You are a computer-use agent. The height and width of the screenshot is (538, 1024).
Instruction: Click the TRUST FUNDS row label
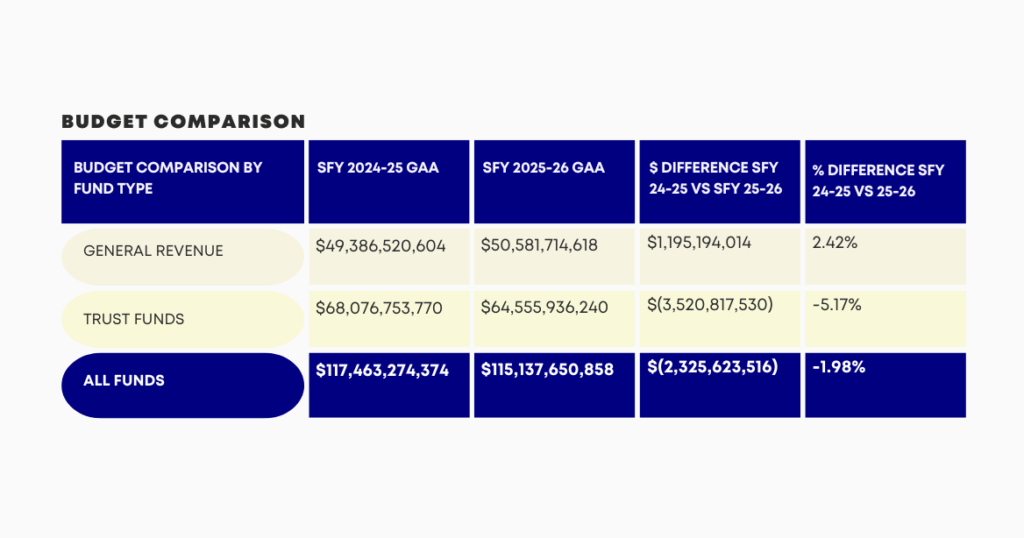pos(183,319)
